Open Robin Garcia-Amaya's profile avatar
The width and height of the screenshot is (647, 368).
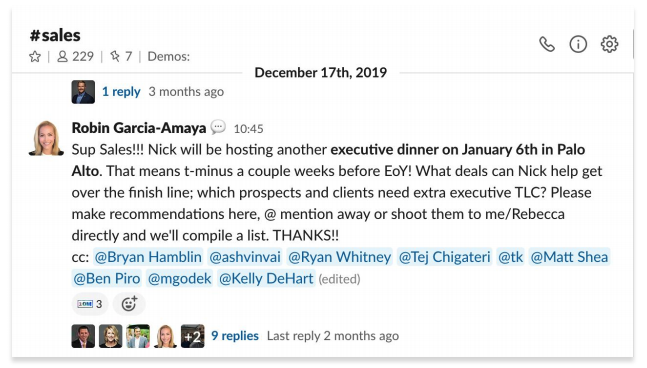click(46, 138)
